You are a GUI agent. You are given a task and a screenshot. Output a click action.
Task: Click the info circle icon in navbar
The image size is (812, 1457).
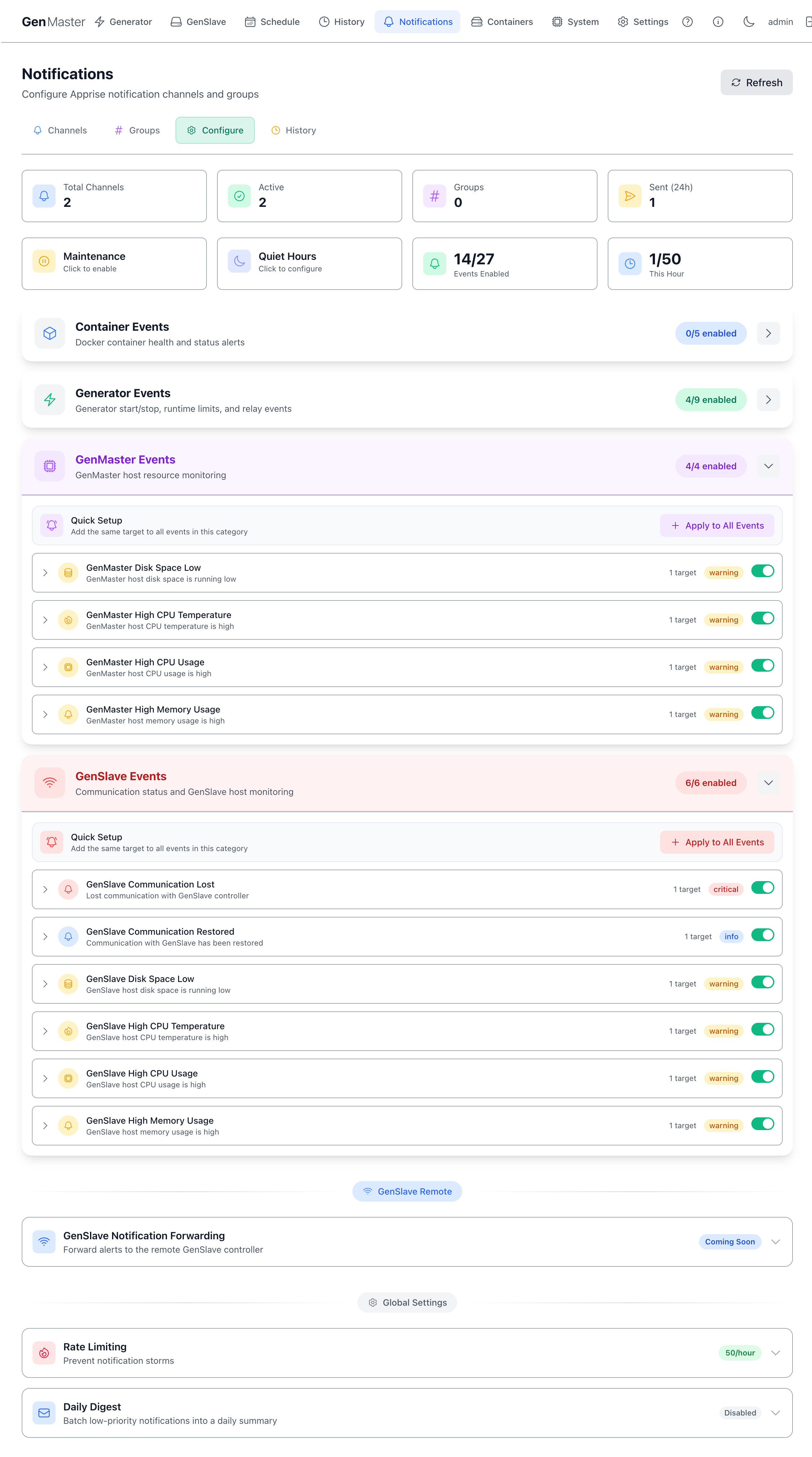click(x=718, y=21)
